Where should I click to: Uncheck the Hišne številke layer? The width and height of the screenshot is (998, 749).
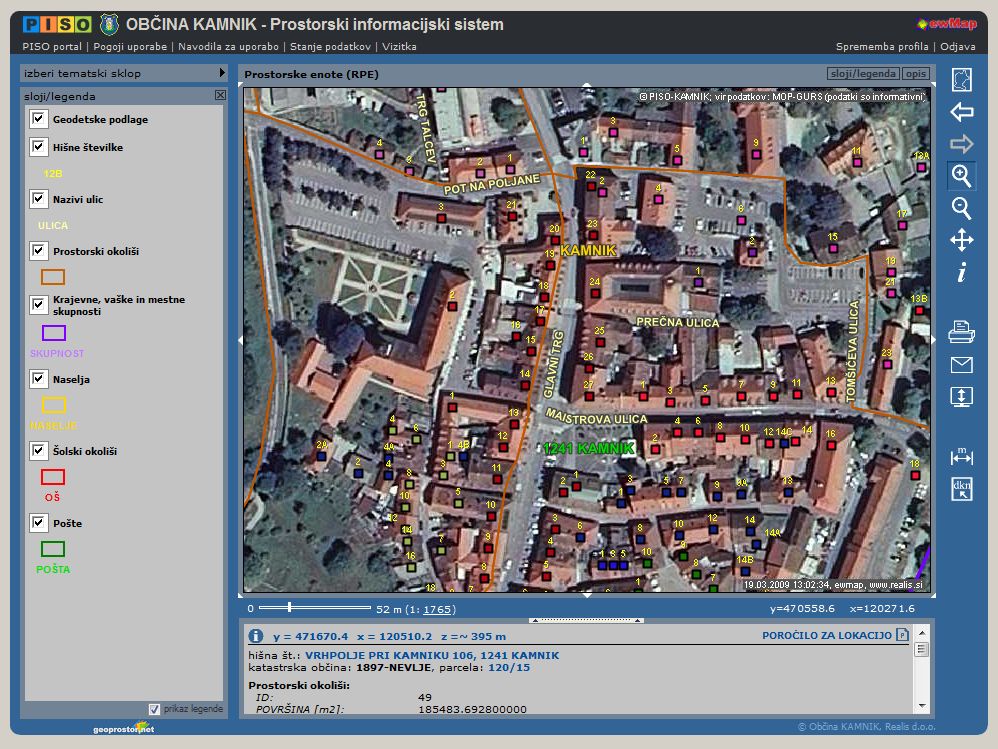(39, 147)
